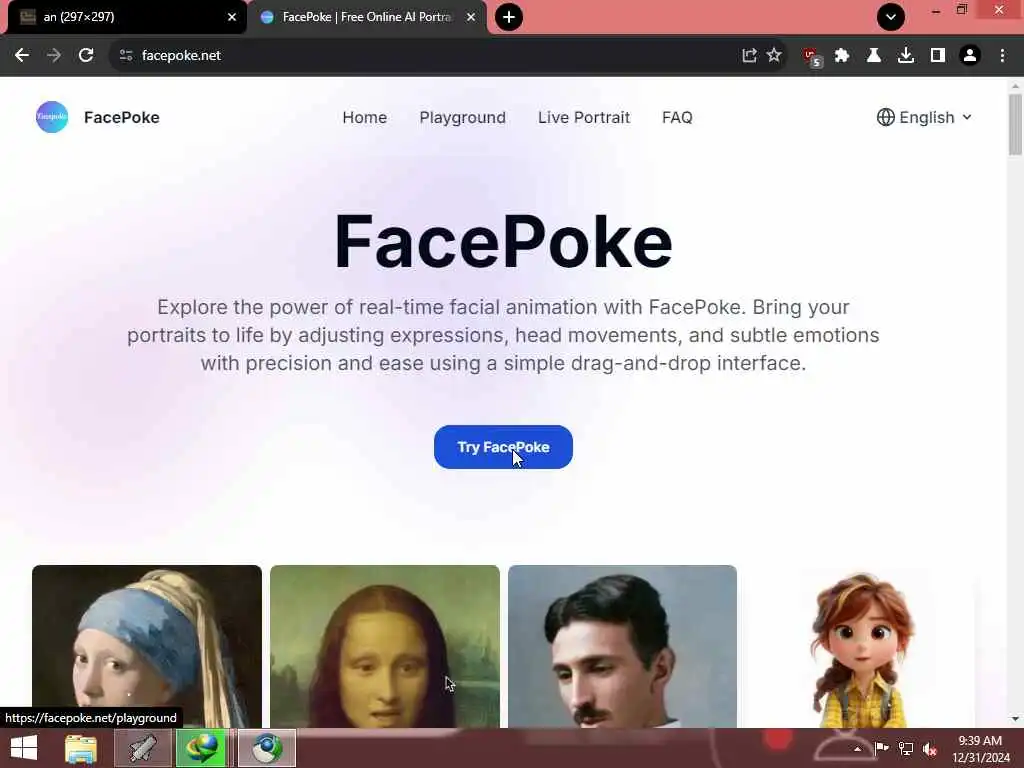Viewport: 1024px width, 768px height.
Task: Click the browser forward arrow
Action: click(54, 56)
